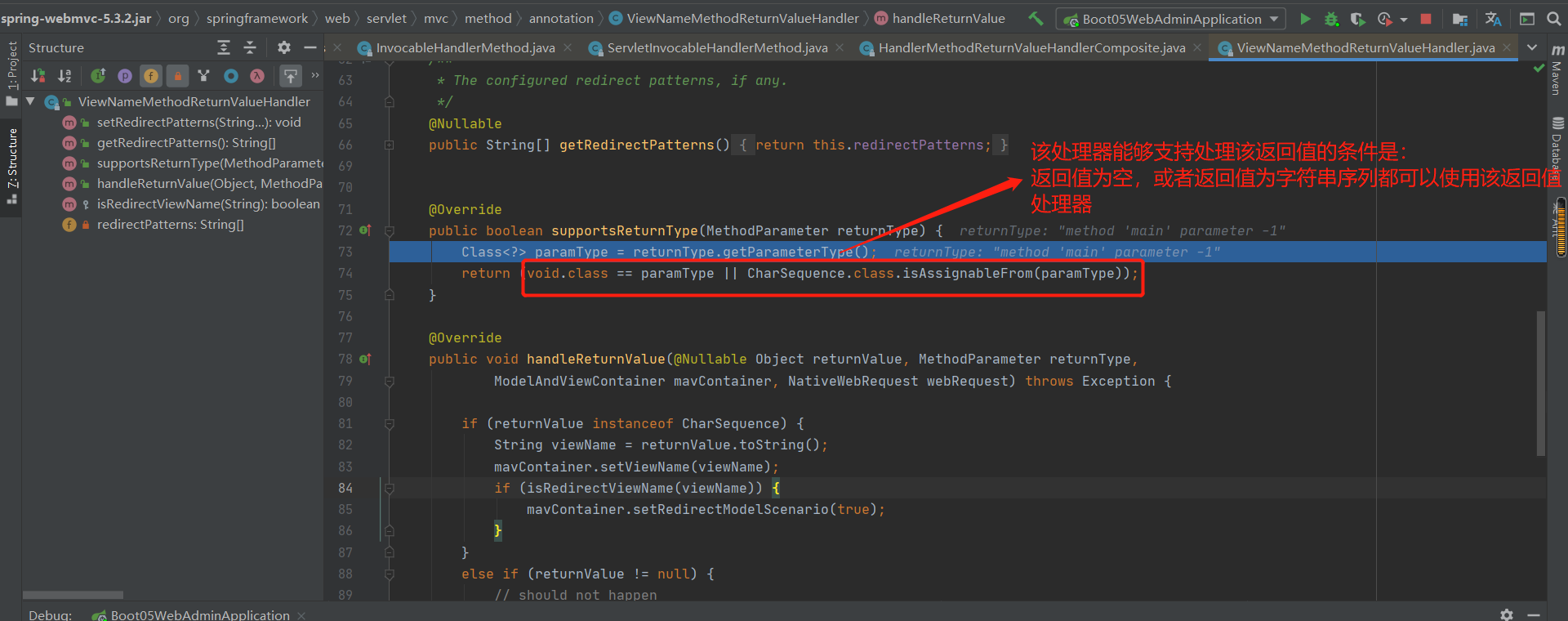
Task: Run with Coverage shield icon
Action: click(x=1357, y=18)
